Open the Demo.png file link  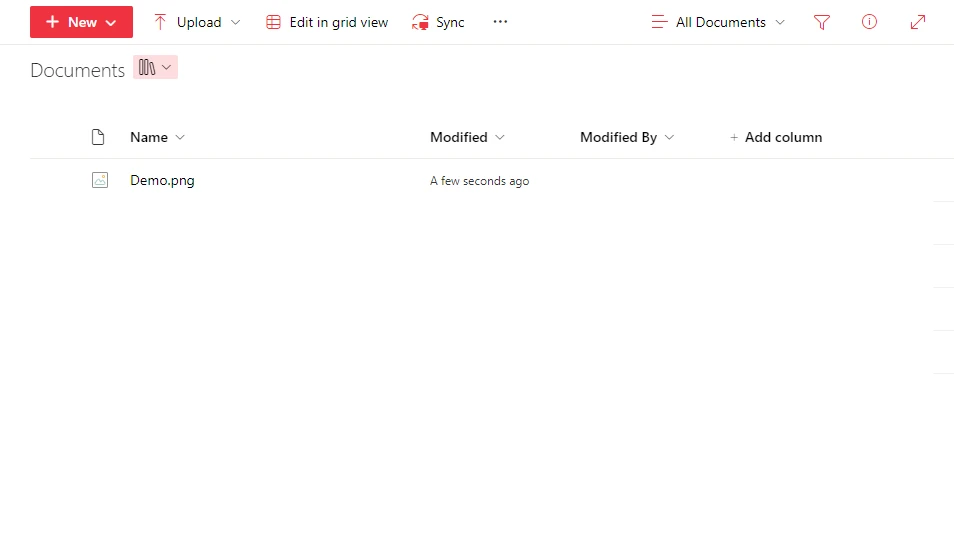click(x=162, y=181)
